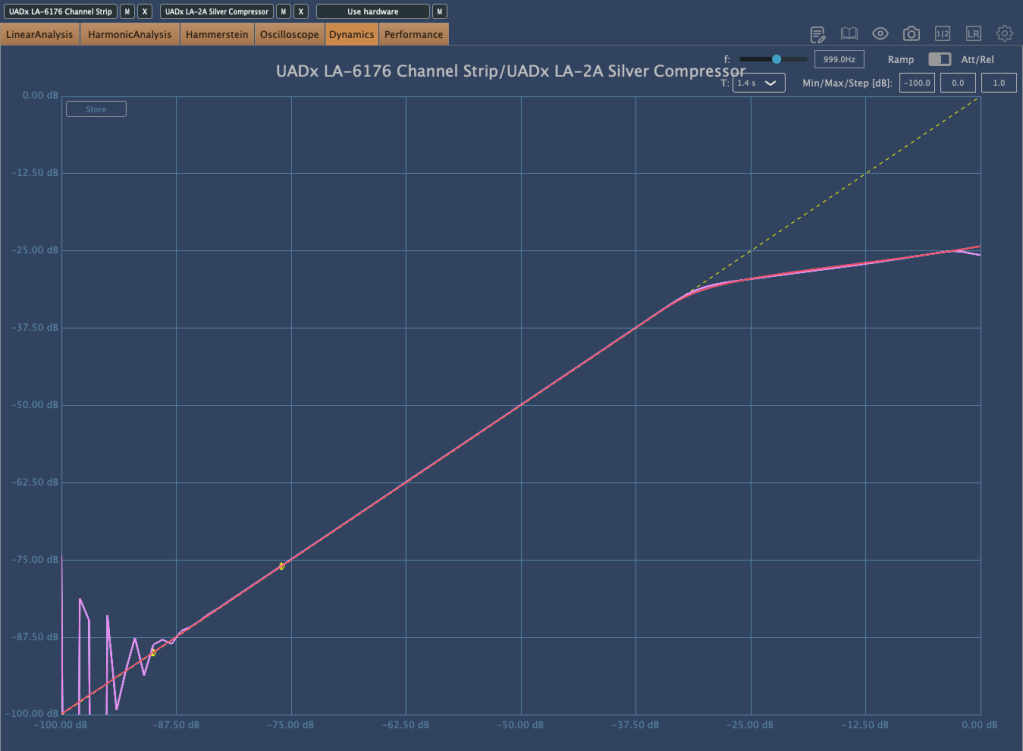Remove the UADx LA-2A Silver Compressor plugin
This screenshot has height=751, width=1023.
[x=301, y=11]
